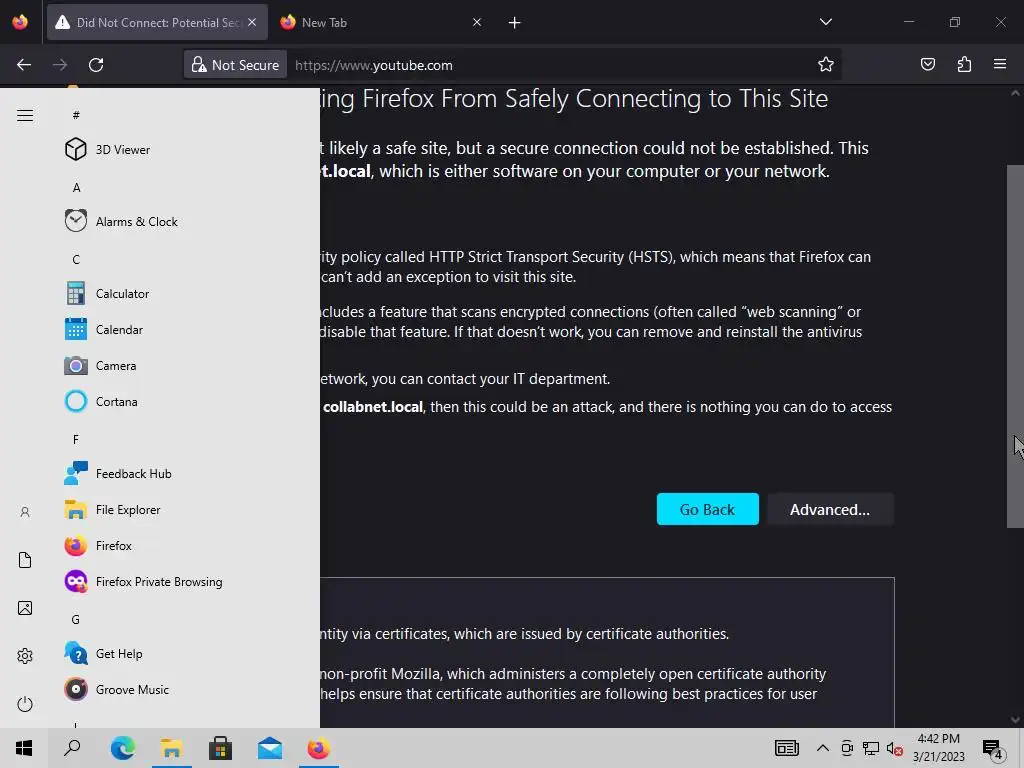Click the Firefox back arrow button
Viewport: 1024px width, 768px height.
pos(24,65)
